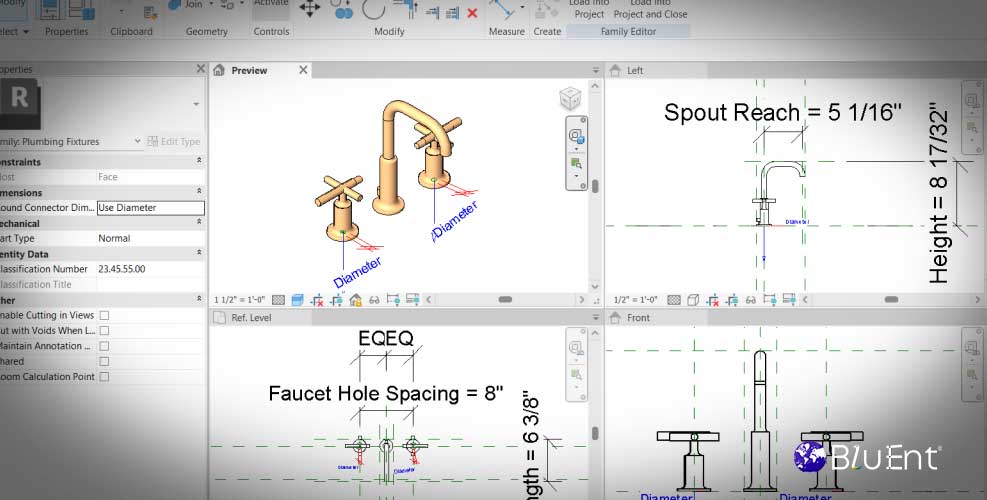Click Crop View icon in Left view bar
Screen dimensions: 987x500
click(x=712, y=300)
